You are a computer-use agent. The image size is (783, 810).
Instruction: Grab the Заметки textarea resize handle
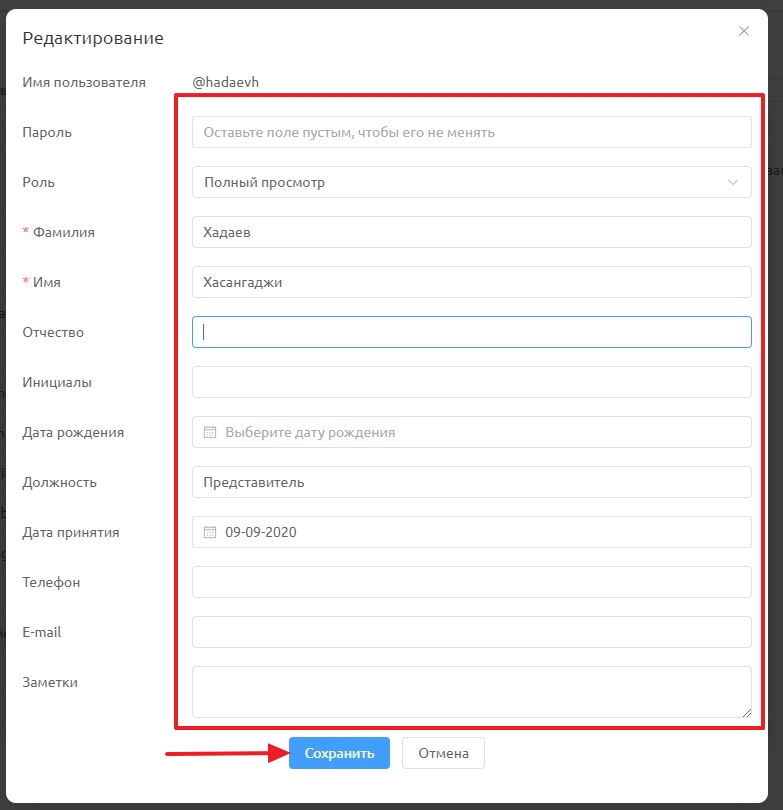coord(747,713)
